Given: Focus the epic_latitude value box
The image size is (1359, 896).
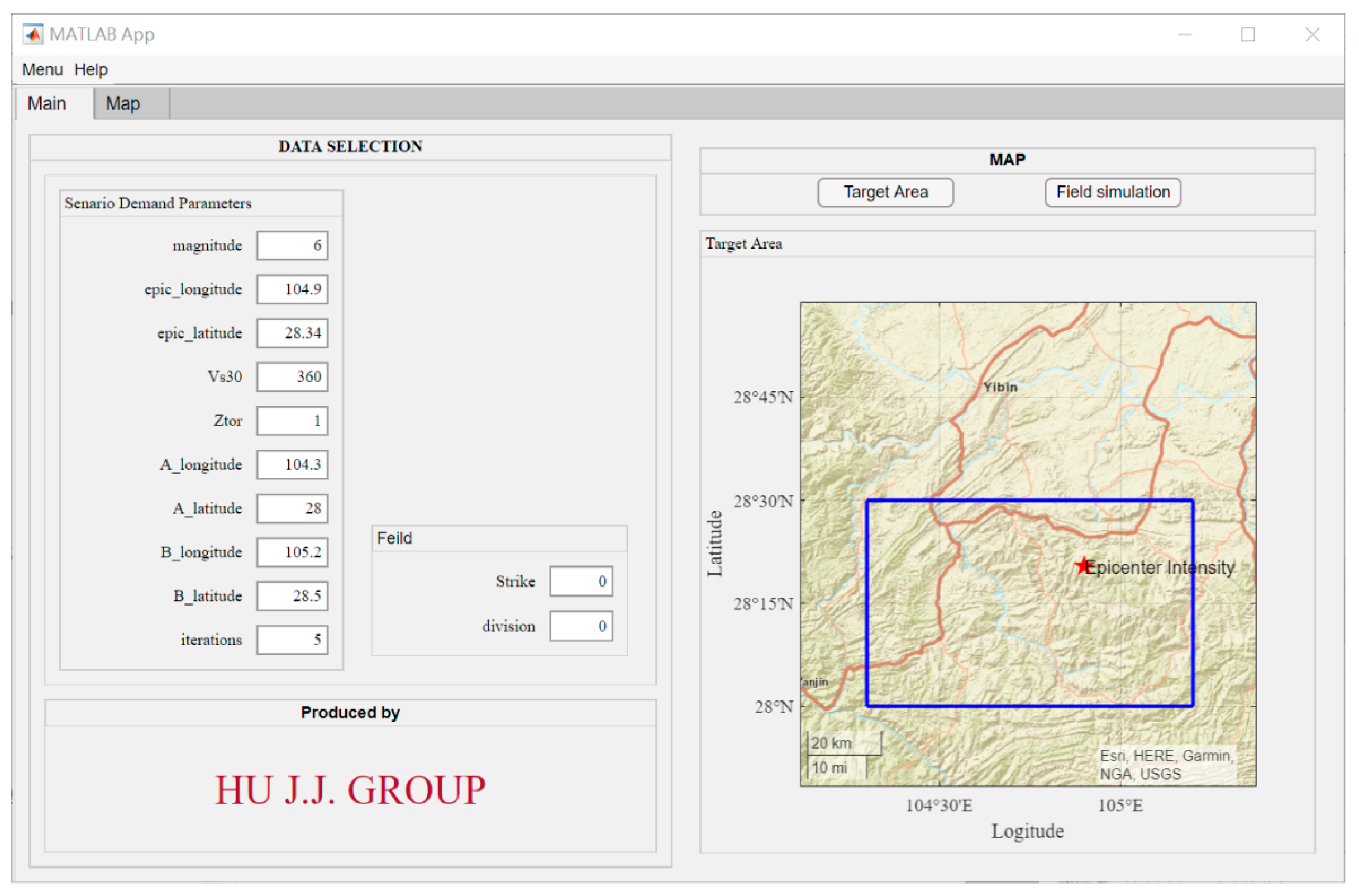Looking at the screenshot, I should [x=292, y=333].
